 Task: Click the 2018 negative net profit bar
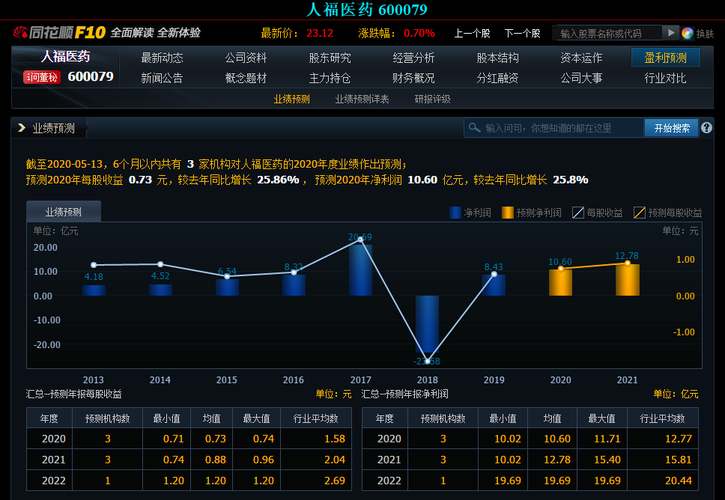pos(427,324)
